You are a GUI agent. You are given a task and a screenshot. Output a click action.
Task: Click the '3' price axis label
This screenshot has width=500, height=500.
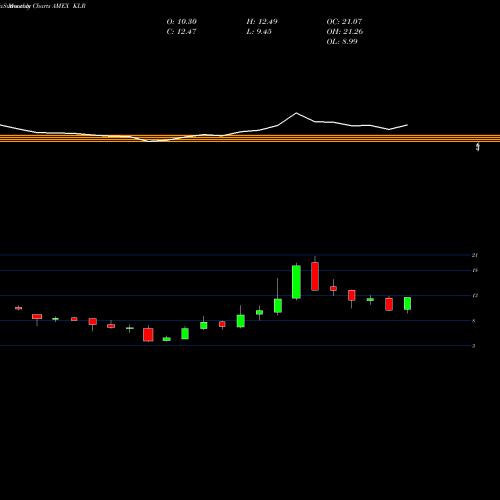point(473,346)
